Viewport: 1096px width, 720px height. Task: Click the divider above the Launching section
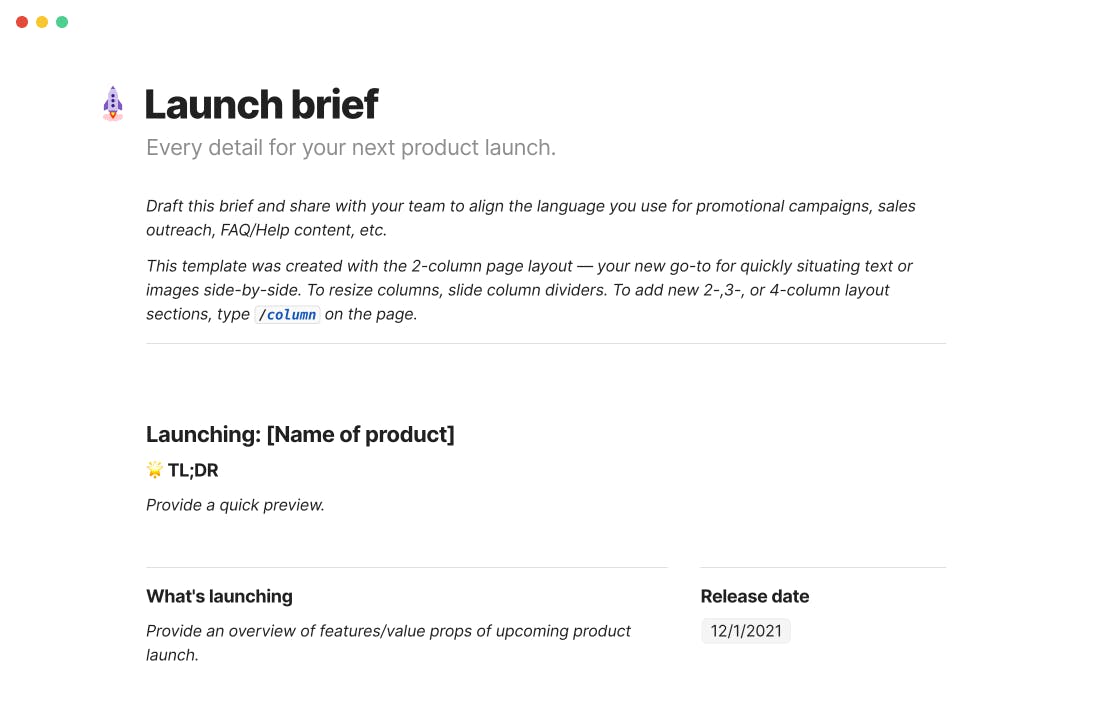[x=546, y=343]
